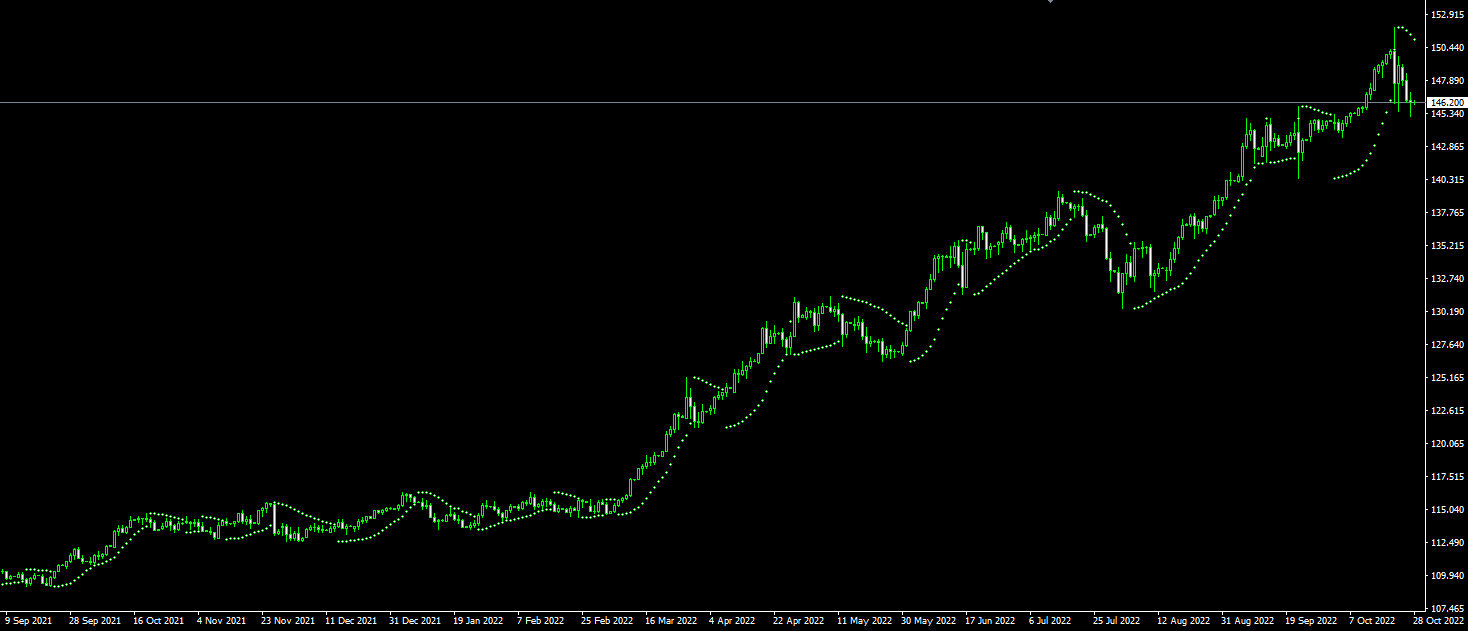Click the 112.490 price axis label
Screen dimensions: 1468x631
point(1448,543)
